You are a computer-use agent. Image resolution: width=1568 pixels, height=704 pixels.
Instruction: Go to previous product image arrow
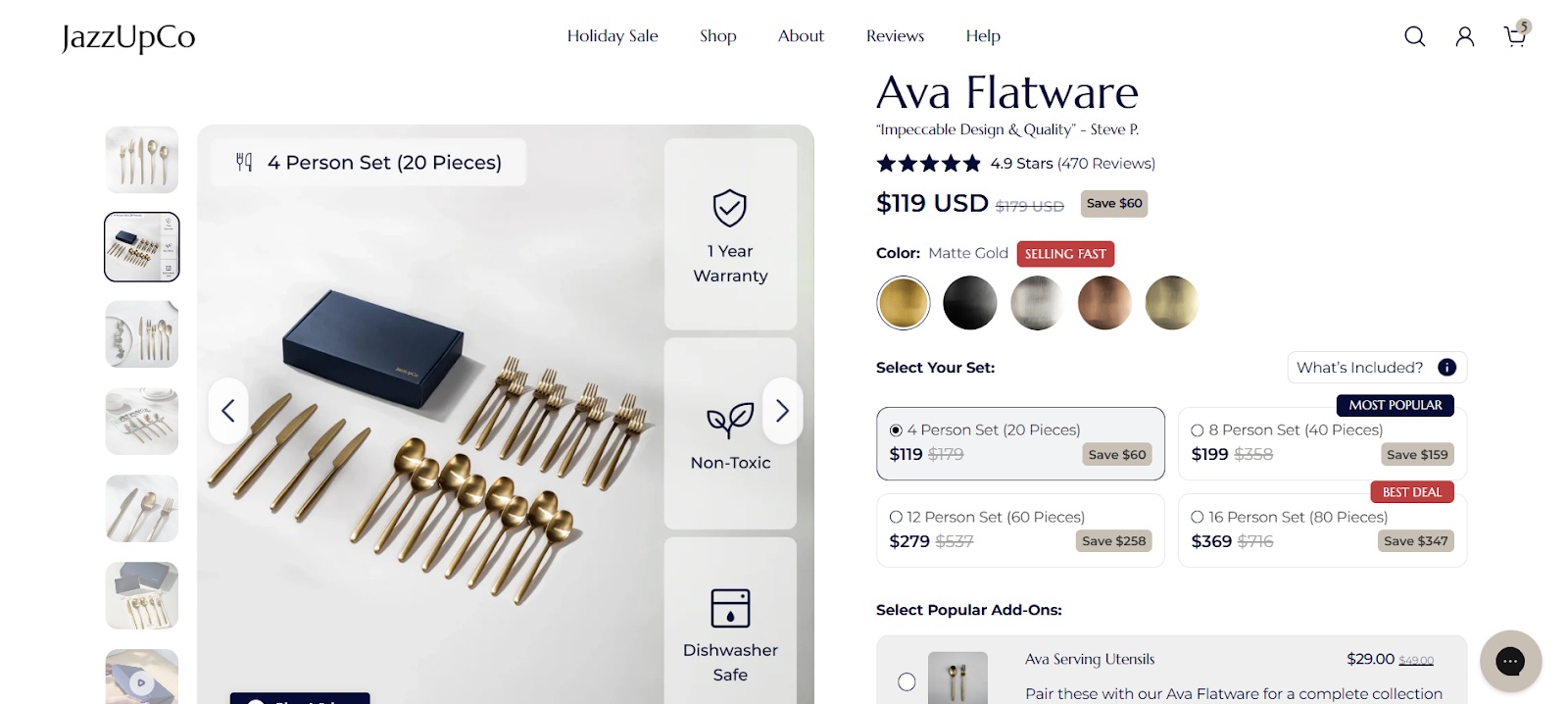[228, 411]
